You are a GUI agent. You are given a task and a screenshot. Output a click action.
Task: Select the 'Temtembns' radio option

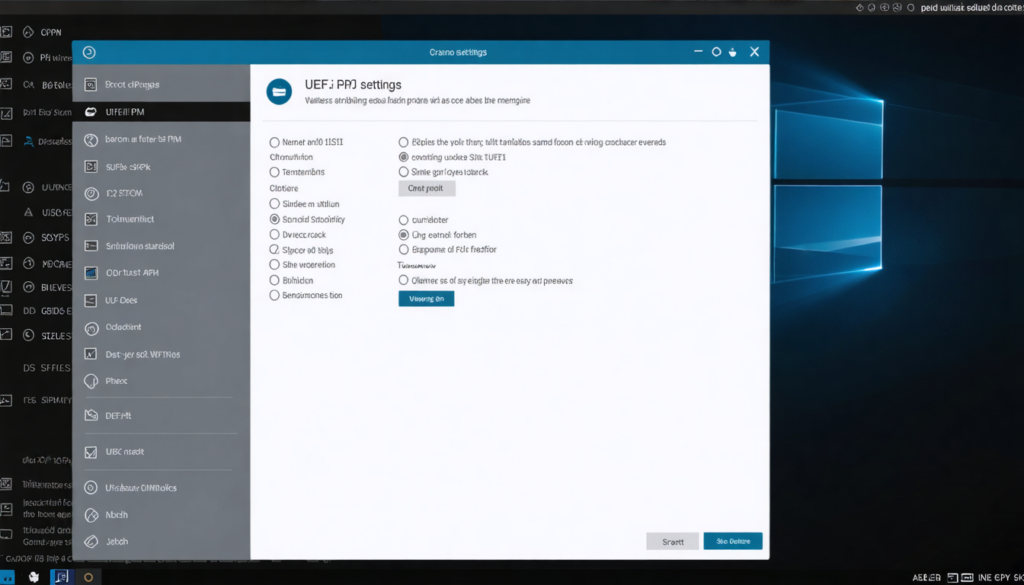[274, 172]
